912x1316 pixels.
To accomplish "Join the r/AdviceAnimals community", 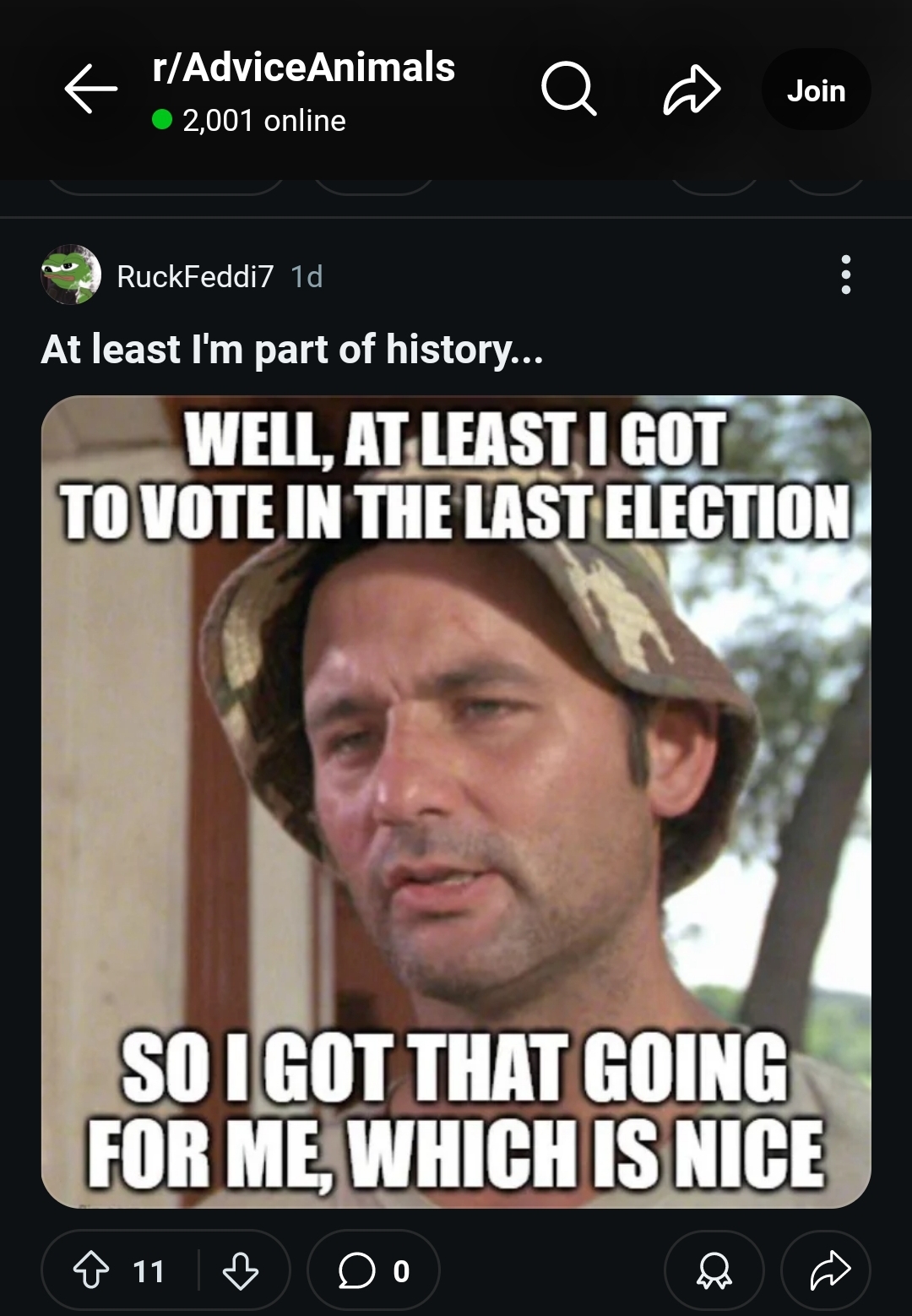I will tap(816, 90).
